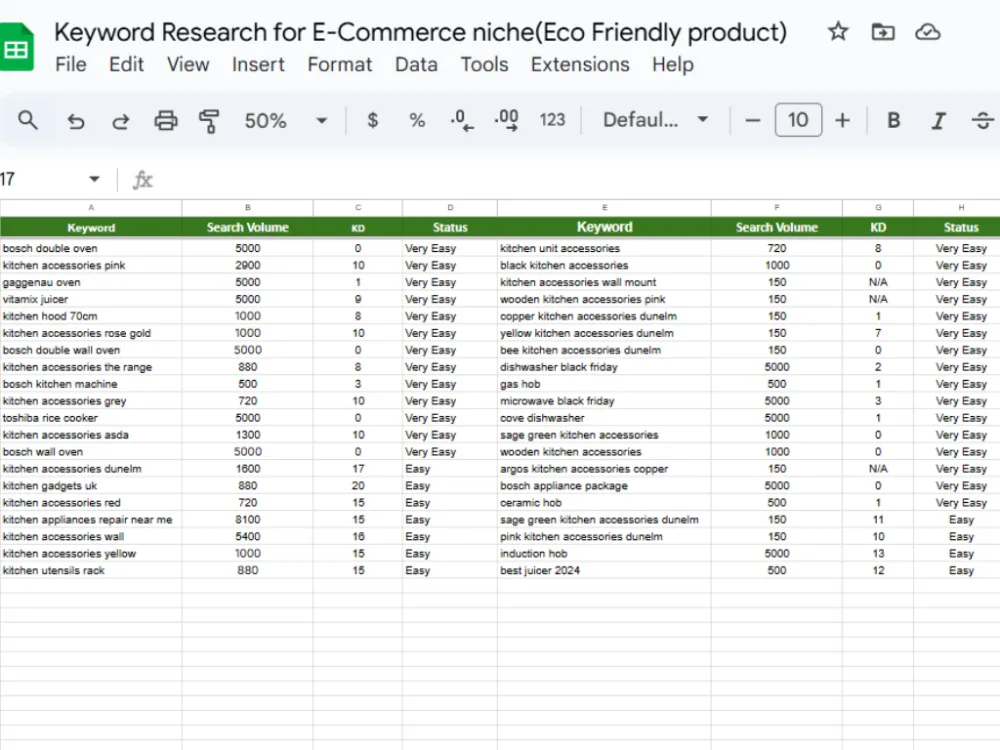Select the 'dishwasher black friday' cell
This screenshot has width=1000, height=750.
tap(605, 367)
